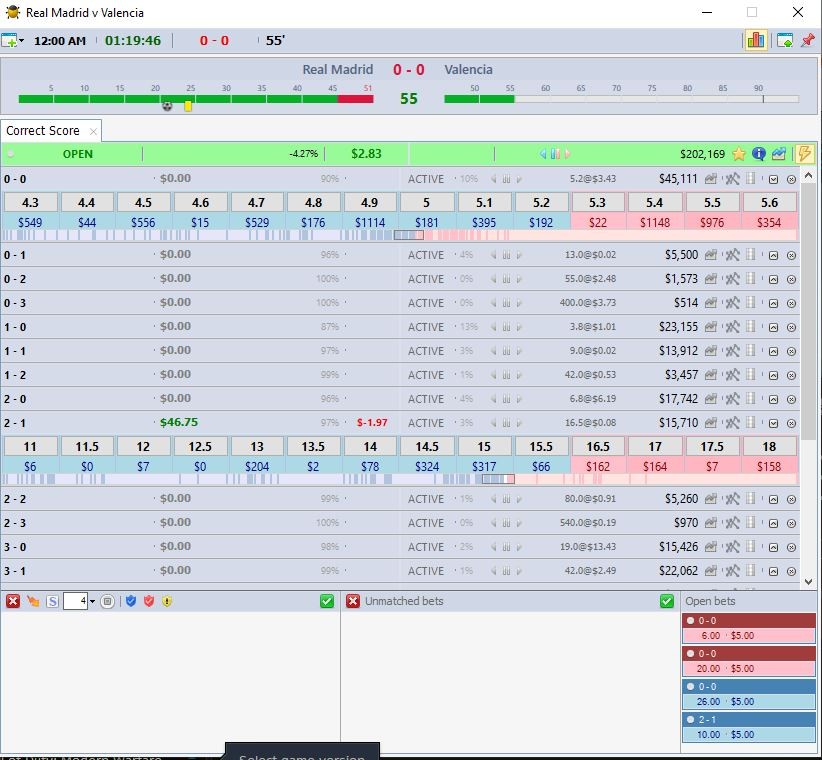
Task: Click the gold star favorite icon
Action: tap(739, 154)
